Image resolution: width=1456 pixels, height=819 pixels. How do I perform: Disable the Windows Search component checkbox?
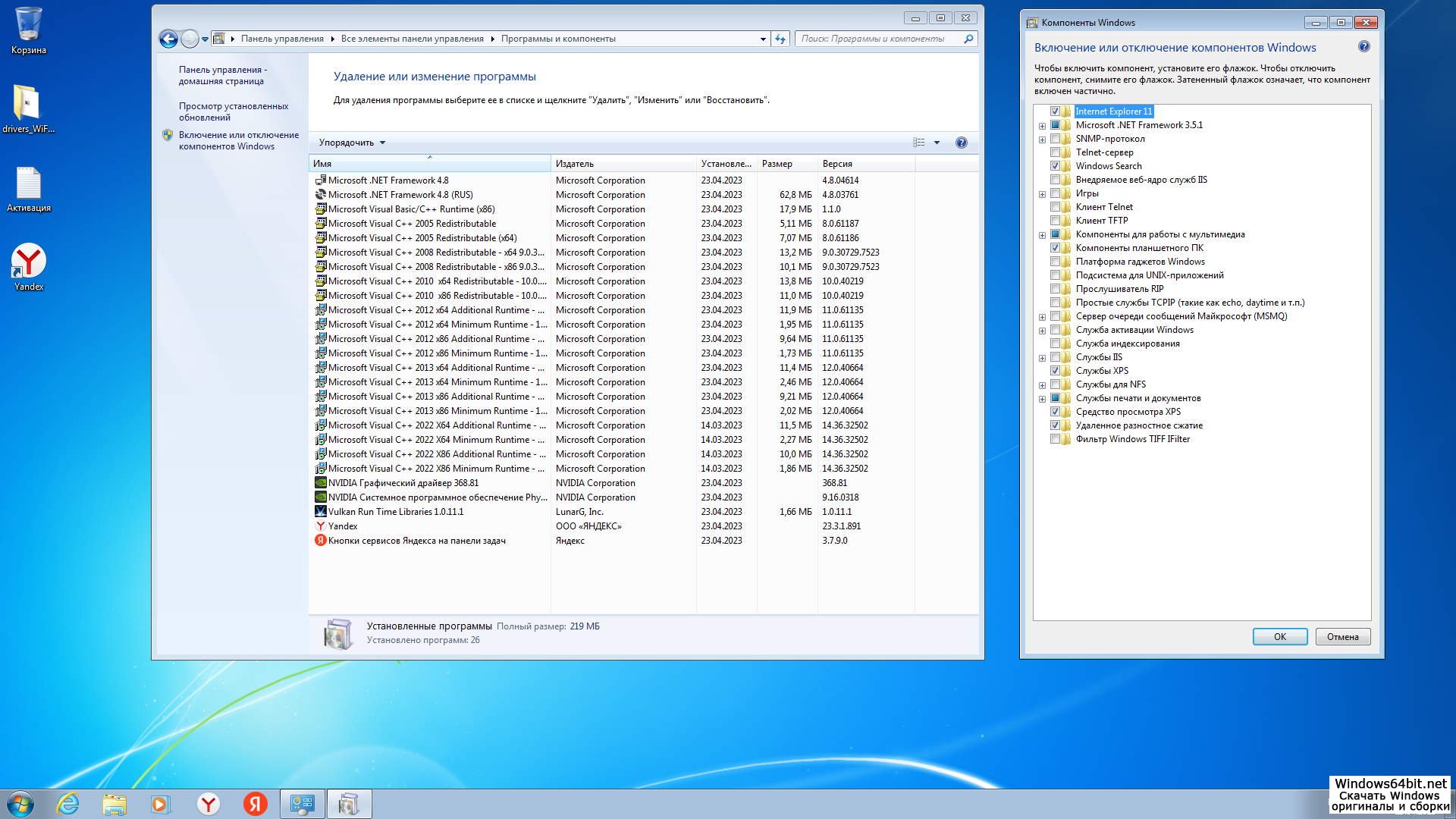pyautogui.click(x=1055, y=166)
